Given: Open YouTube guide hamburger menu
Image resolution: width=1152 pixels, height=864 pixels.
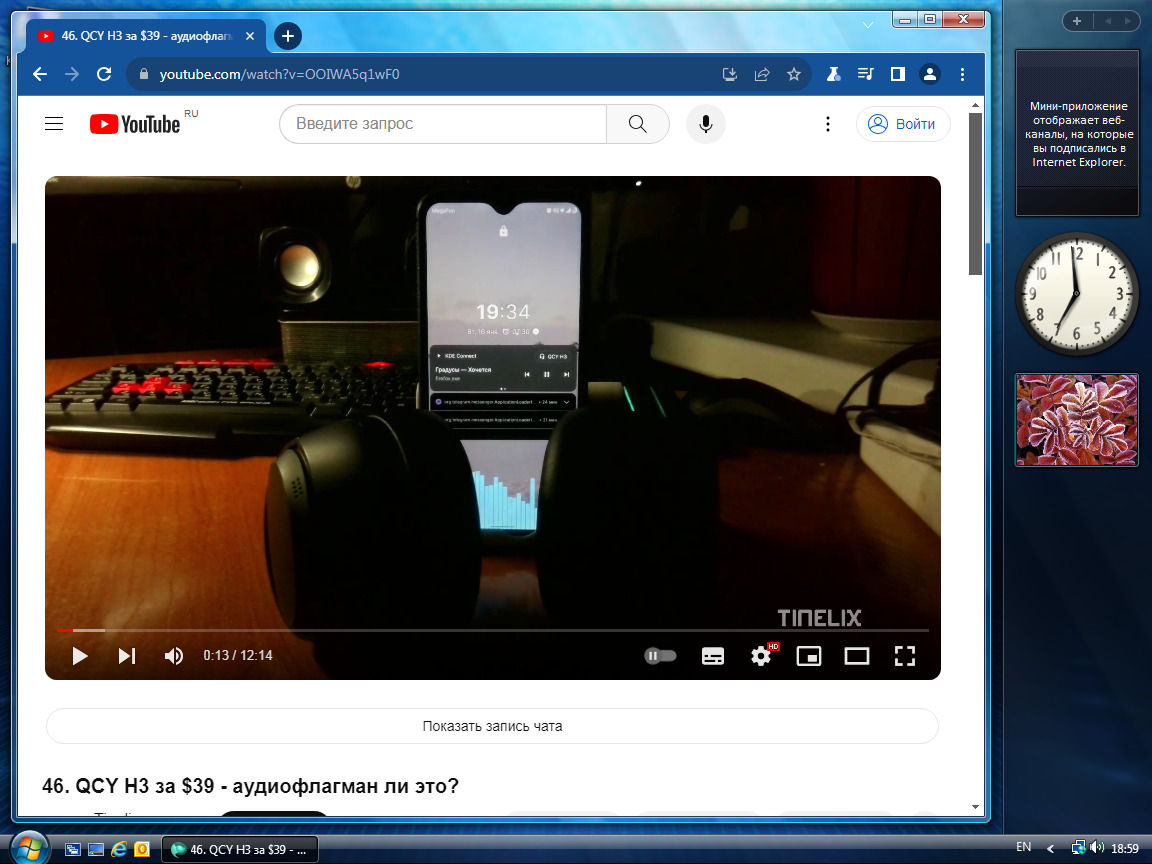Looking at the screenshot, I should pos(54,124).
